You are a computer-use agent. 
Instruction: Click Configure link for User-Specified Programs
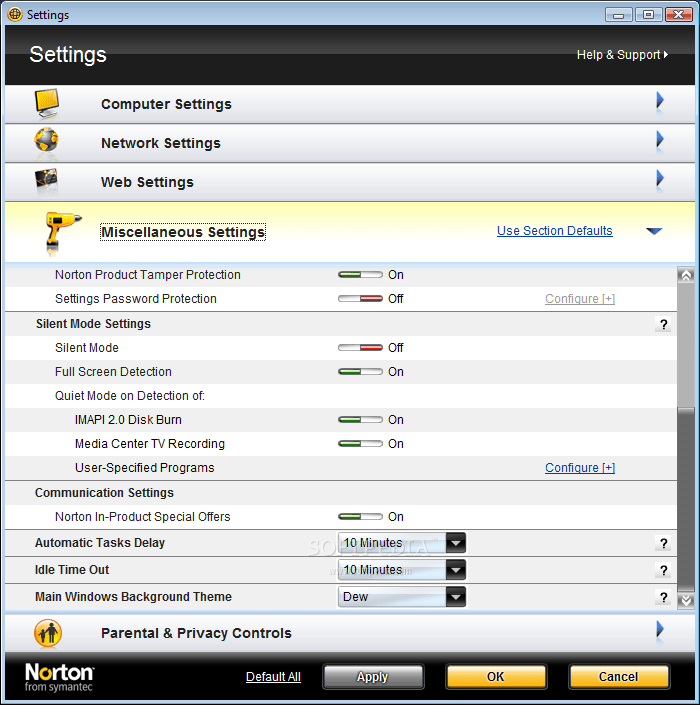580,468
